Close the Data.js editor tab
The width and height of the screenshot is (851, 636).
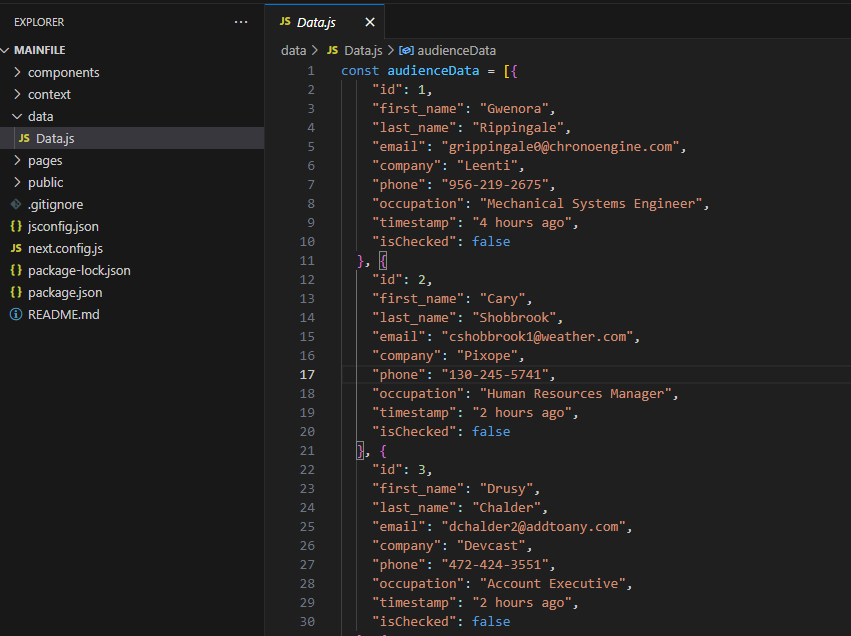(x=370, y=22)
